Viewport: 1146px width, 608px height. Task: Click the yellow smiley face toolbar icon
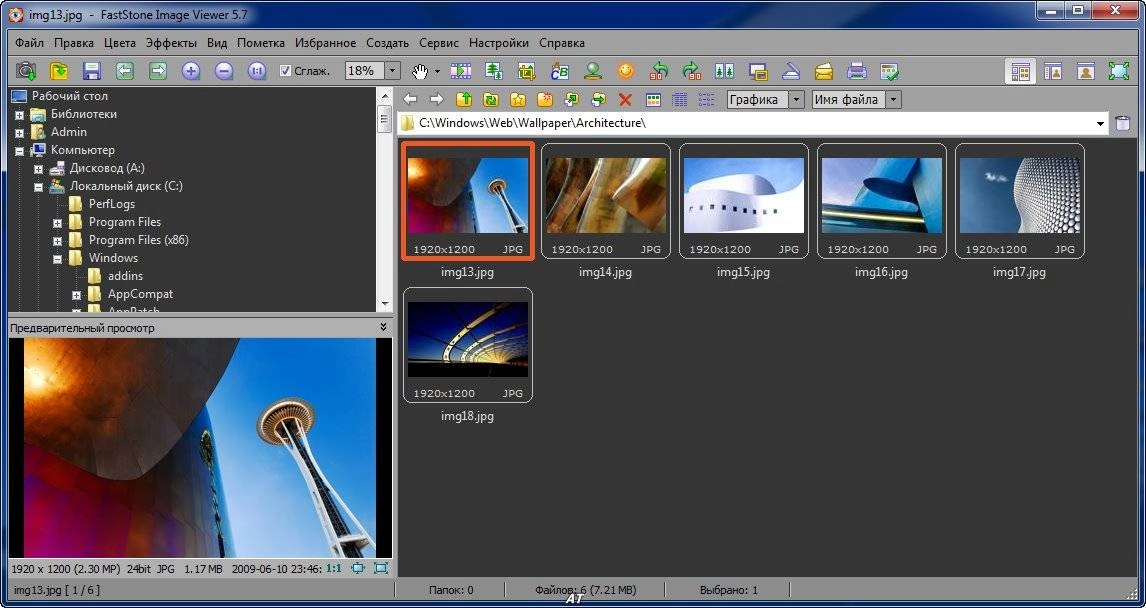tap(626, 71)
